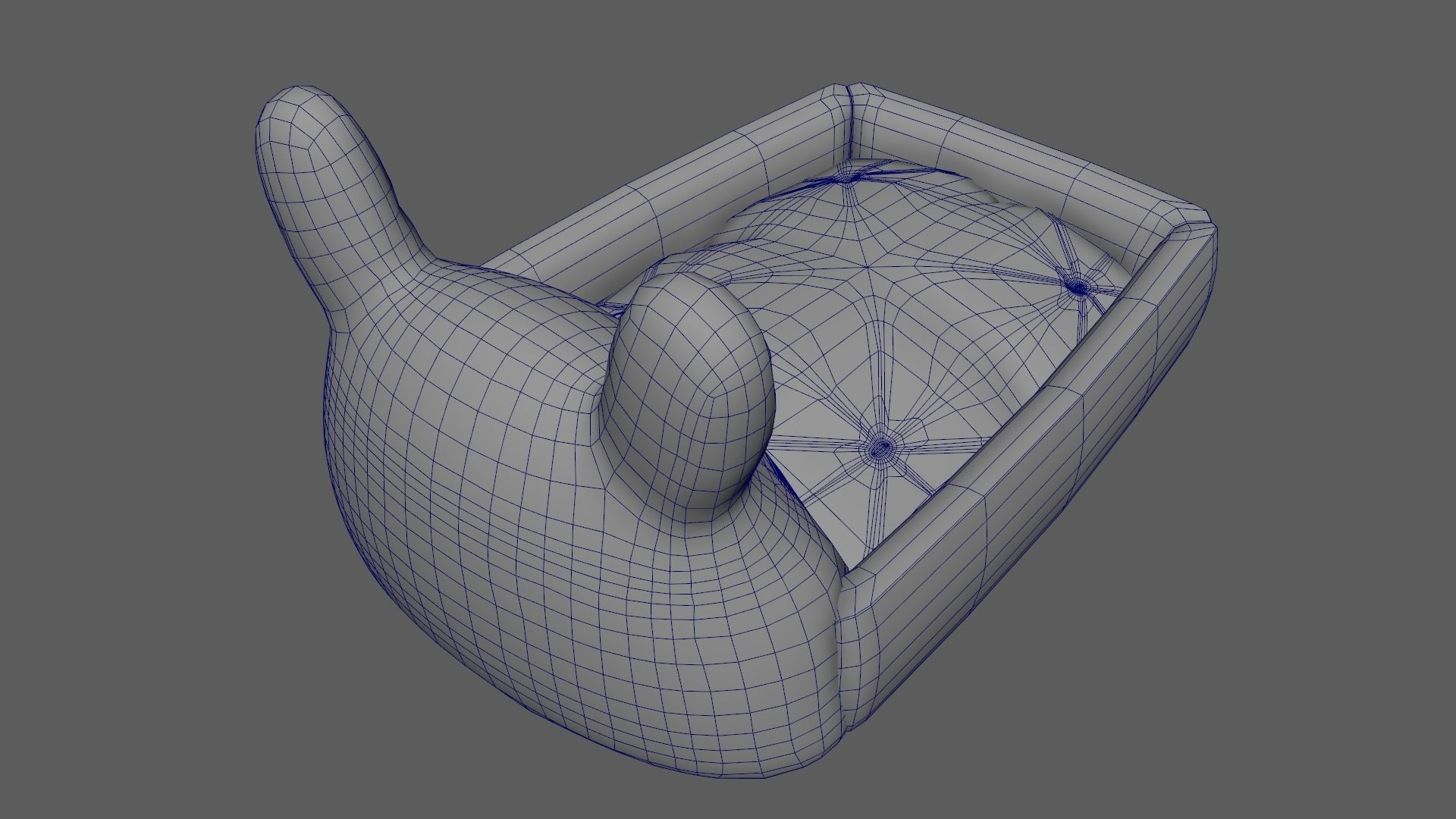The height and width of the screenshot is (819, 1456).
Task: Click the tip of the upright ear
Action: click(300, 102)
